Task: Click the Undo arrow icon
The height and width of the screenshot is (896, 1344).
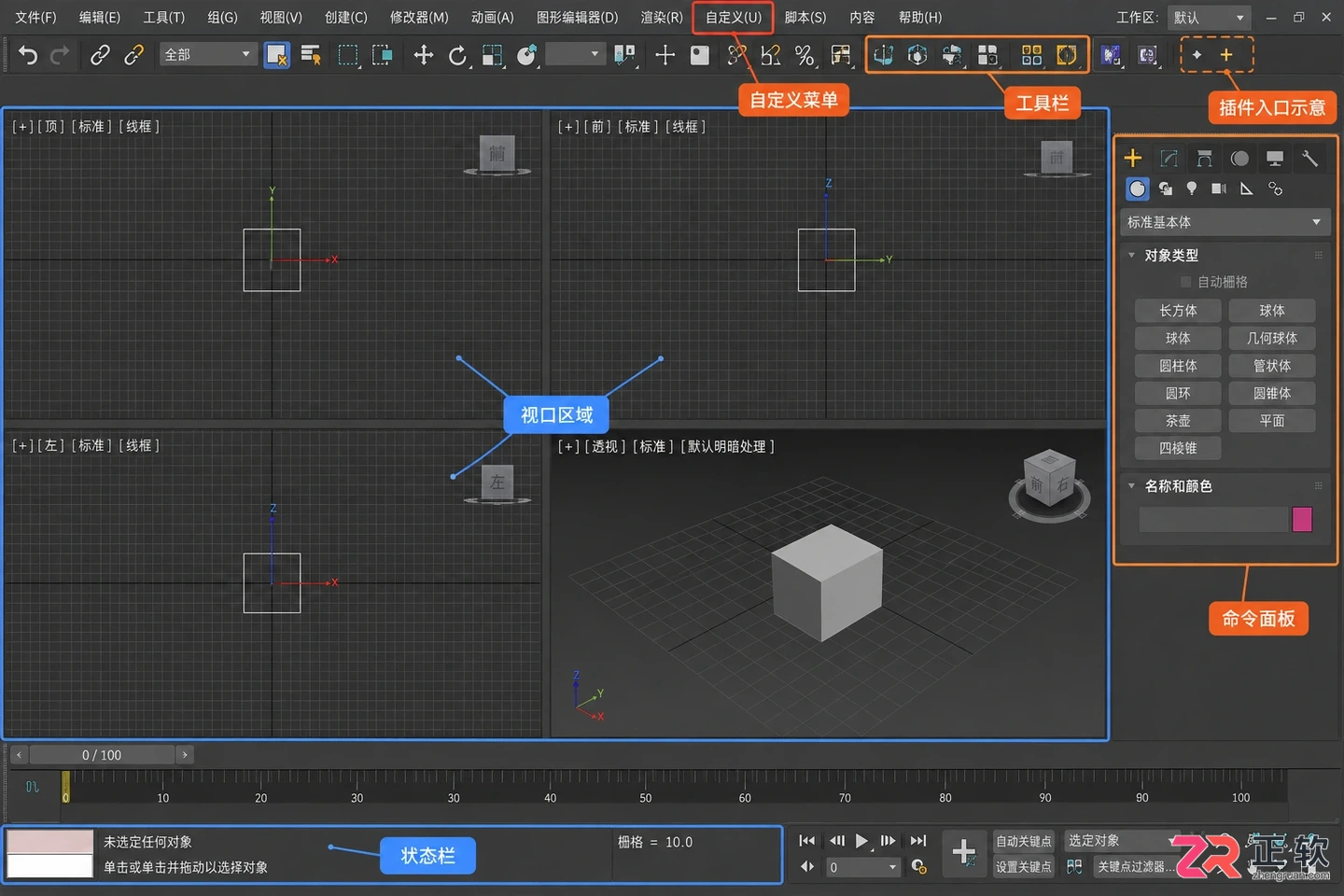Action: (x=28, y=56)
